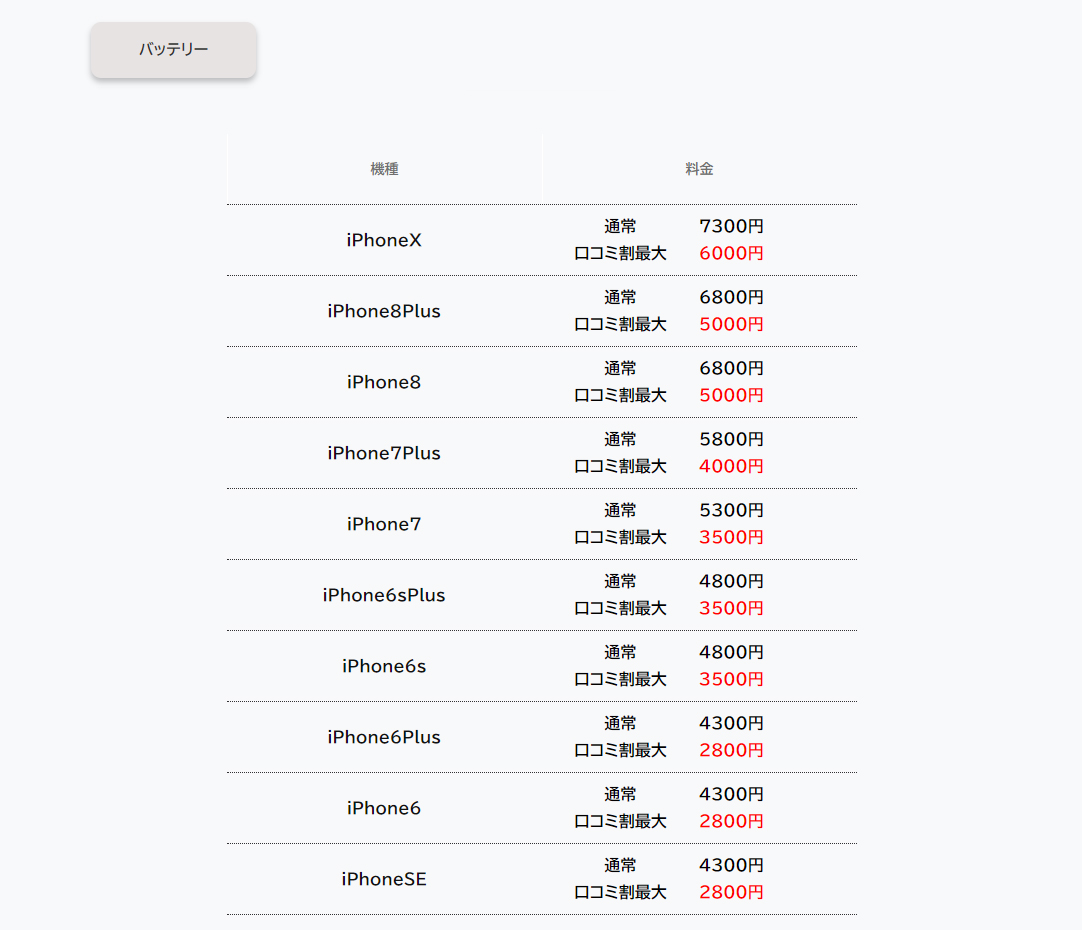Select the iPhone7 row label
The image size is (1082, 930).
[384, 524]
